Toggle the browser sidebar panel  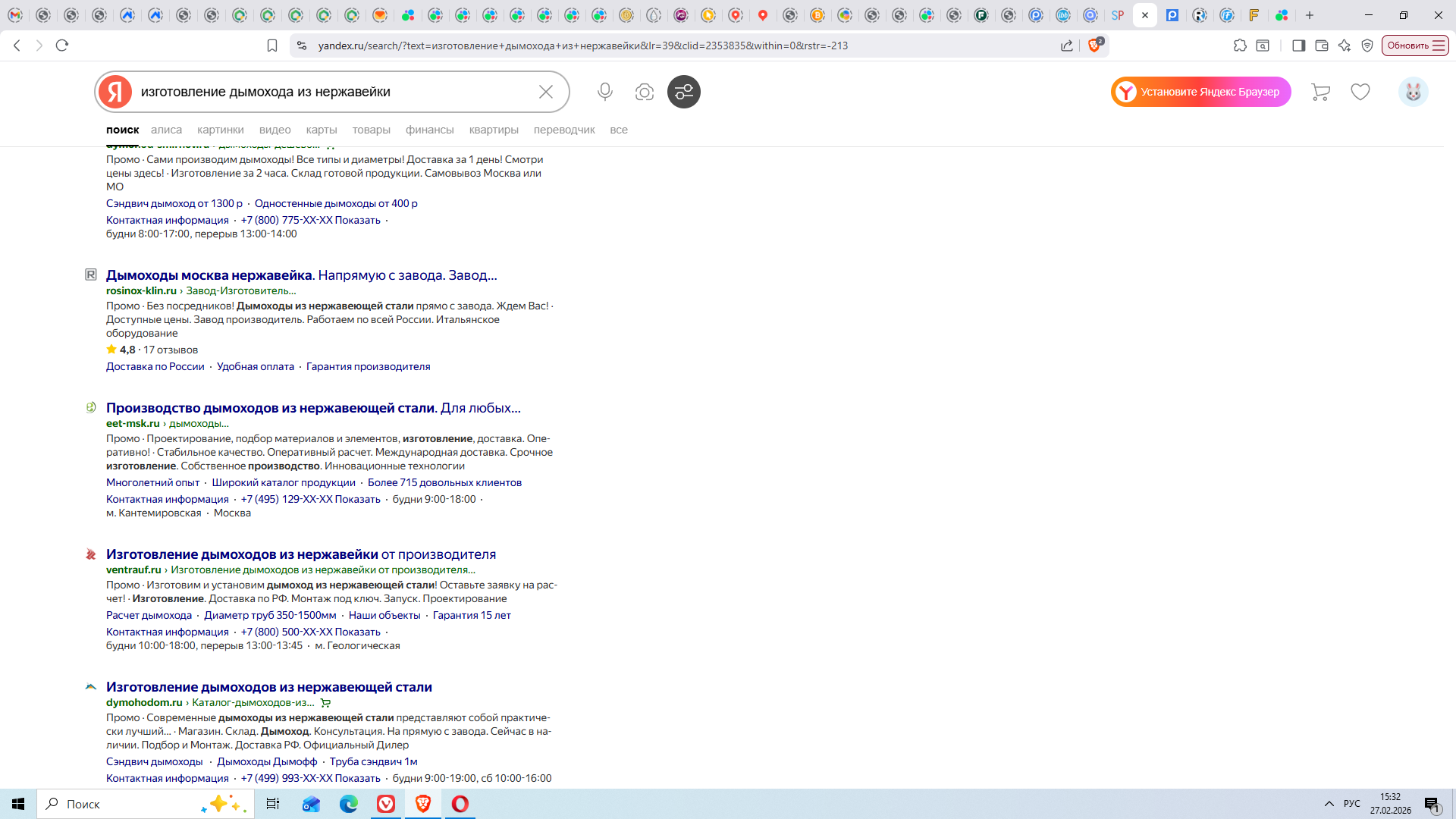click(1298, 45)
